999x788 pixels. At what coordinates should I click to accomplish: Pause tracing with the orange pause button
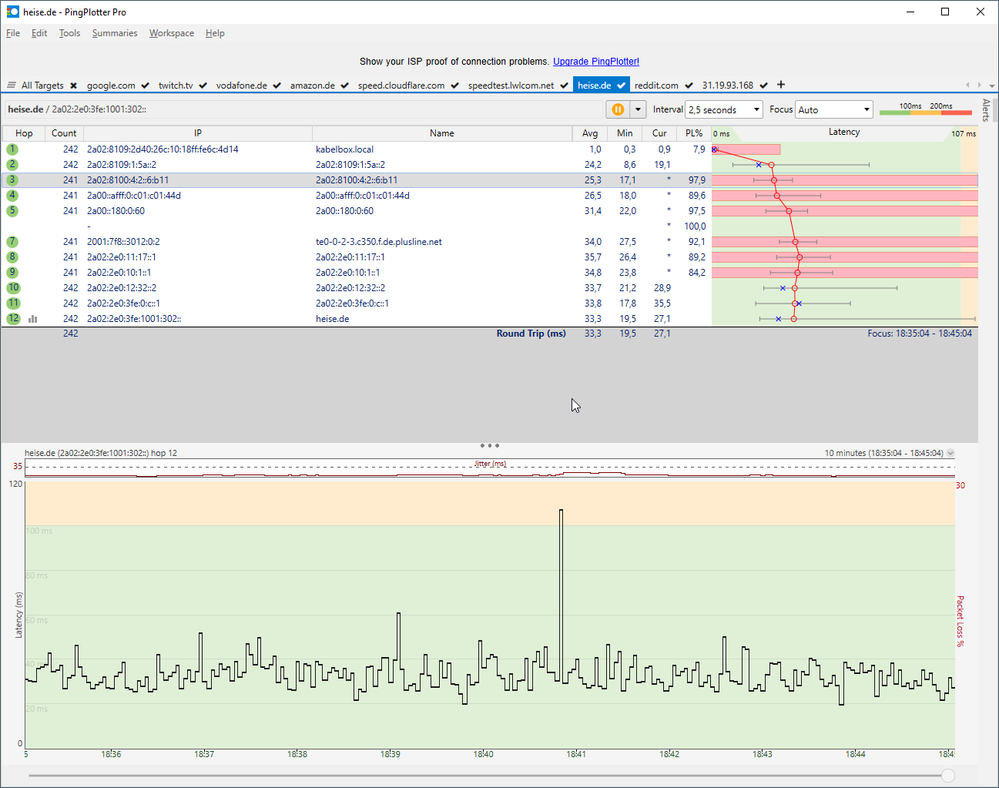617,109
